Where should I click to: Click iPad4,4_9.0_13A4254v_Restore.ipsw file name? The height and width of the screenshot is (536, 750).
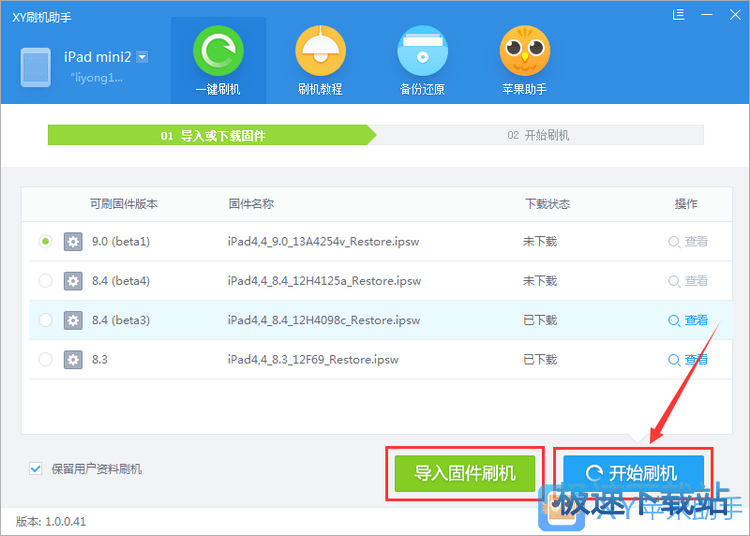[323, 241]
